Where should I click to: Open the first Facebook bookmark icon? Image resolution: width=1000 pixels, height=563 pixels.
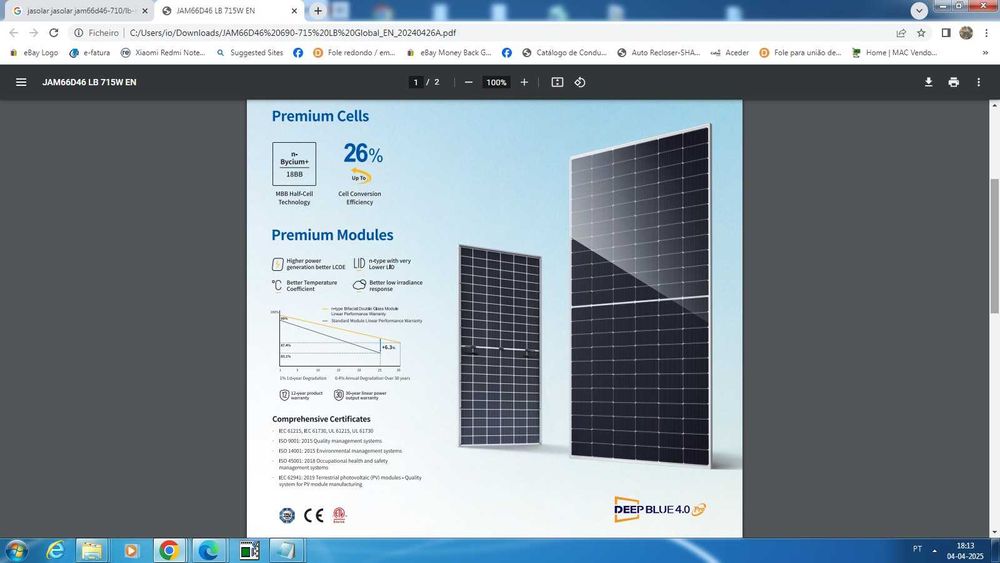point(298,52)
